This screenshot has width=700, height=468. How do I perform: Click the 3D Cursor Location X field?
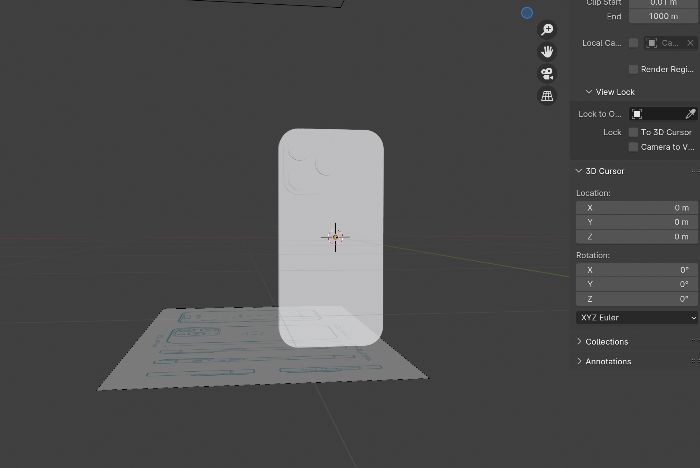(637, 208)
